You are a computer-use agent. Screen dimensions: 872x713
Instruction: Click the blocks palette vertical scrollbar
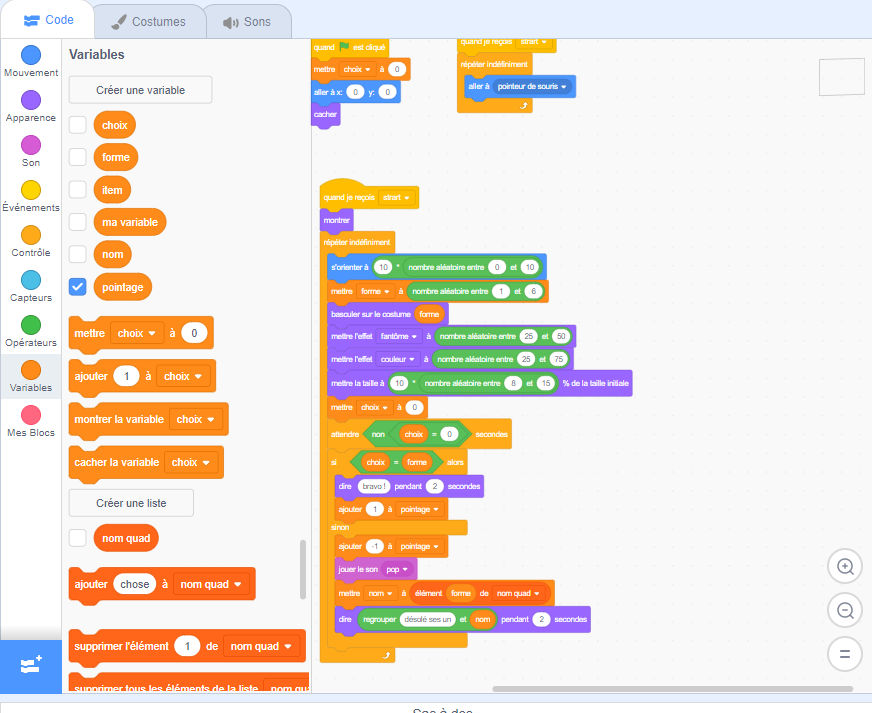303,569
